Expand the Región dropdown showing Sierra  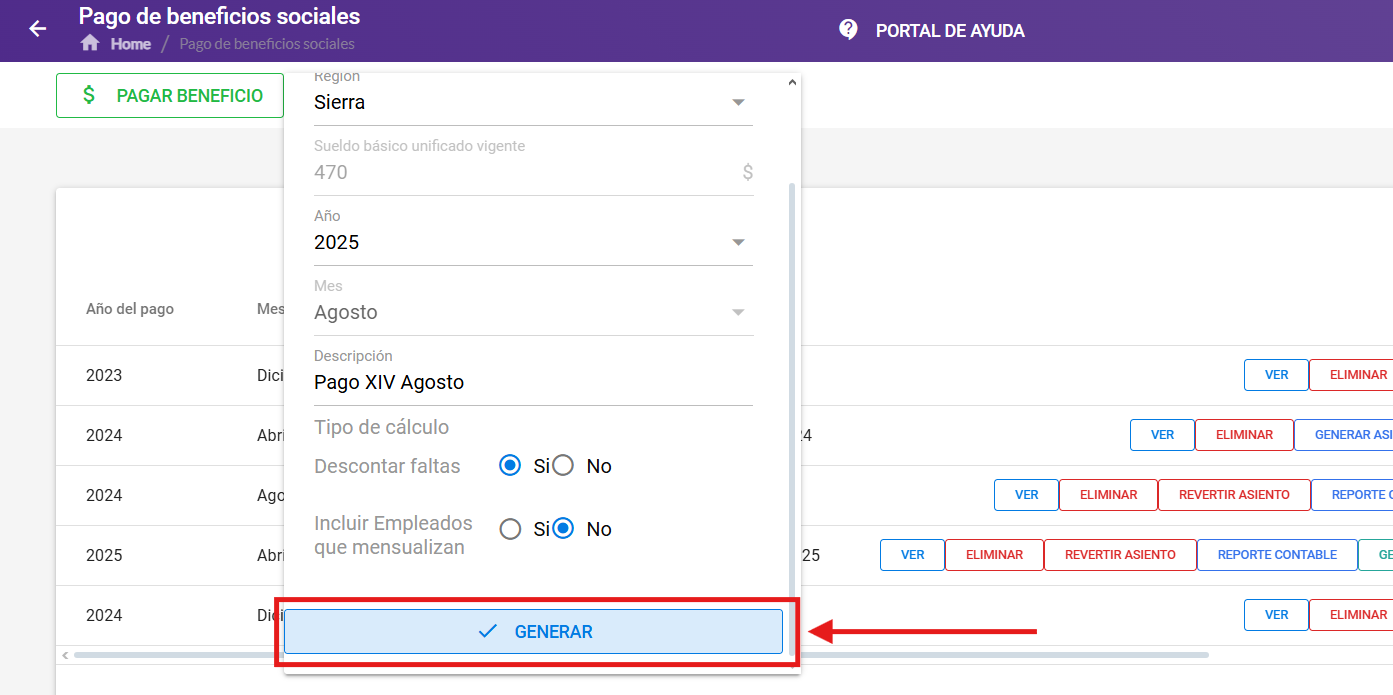pyautogui.click(x=533, y=102)
